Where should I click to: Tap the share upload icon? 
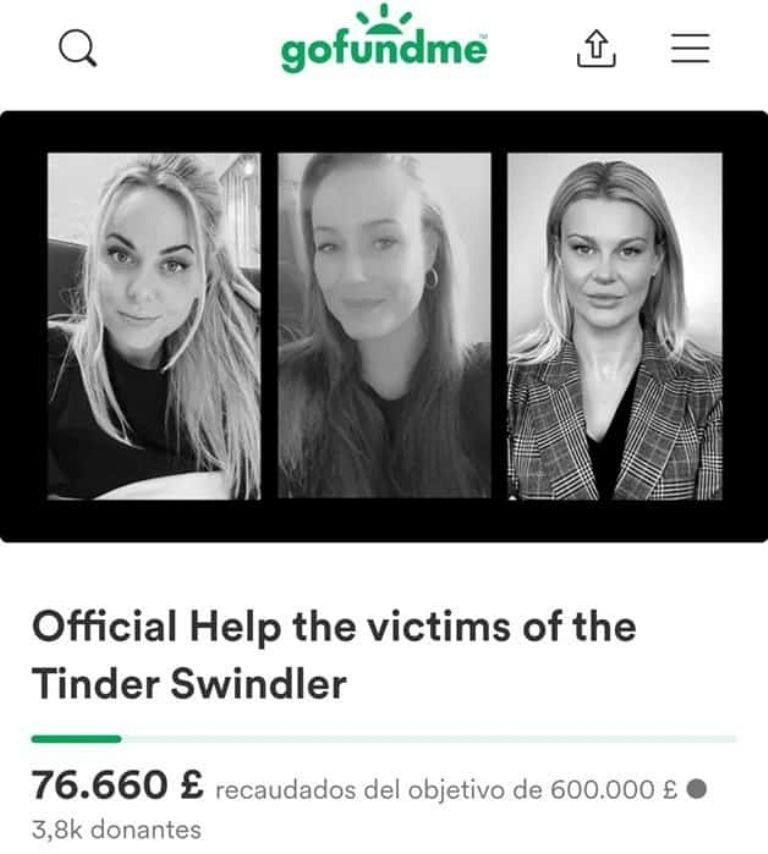pos(596,48)
